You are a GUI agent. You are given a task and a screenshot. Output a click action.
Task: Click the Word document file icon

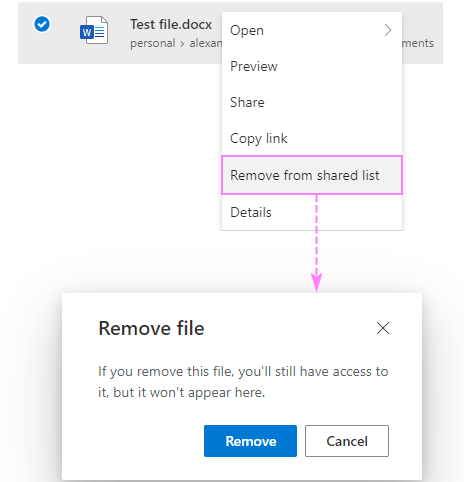click(x=94, y=30)
